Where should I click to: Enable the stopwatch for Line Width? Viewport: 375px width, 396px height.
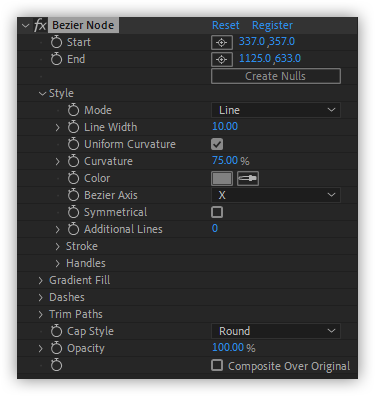73,127
